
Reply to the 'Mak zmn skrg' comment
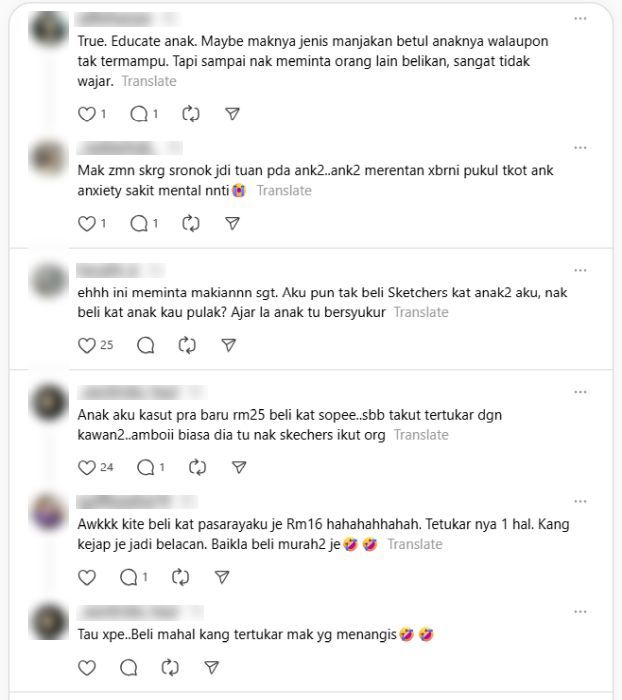[139, 223]
